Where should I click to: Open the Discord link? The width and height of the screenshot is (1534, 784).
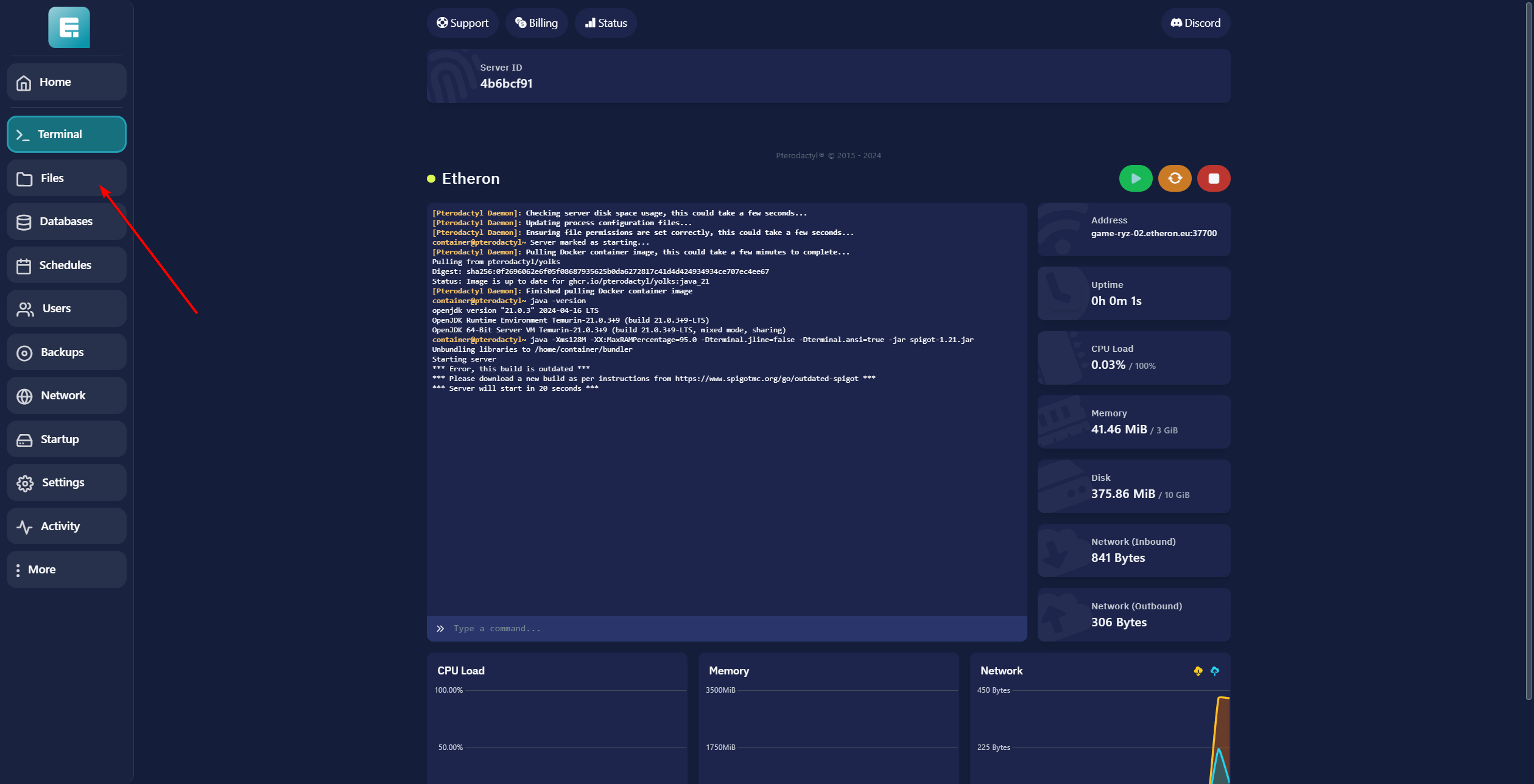coord(1195,23)
